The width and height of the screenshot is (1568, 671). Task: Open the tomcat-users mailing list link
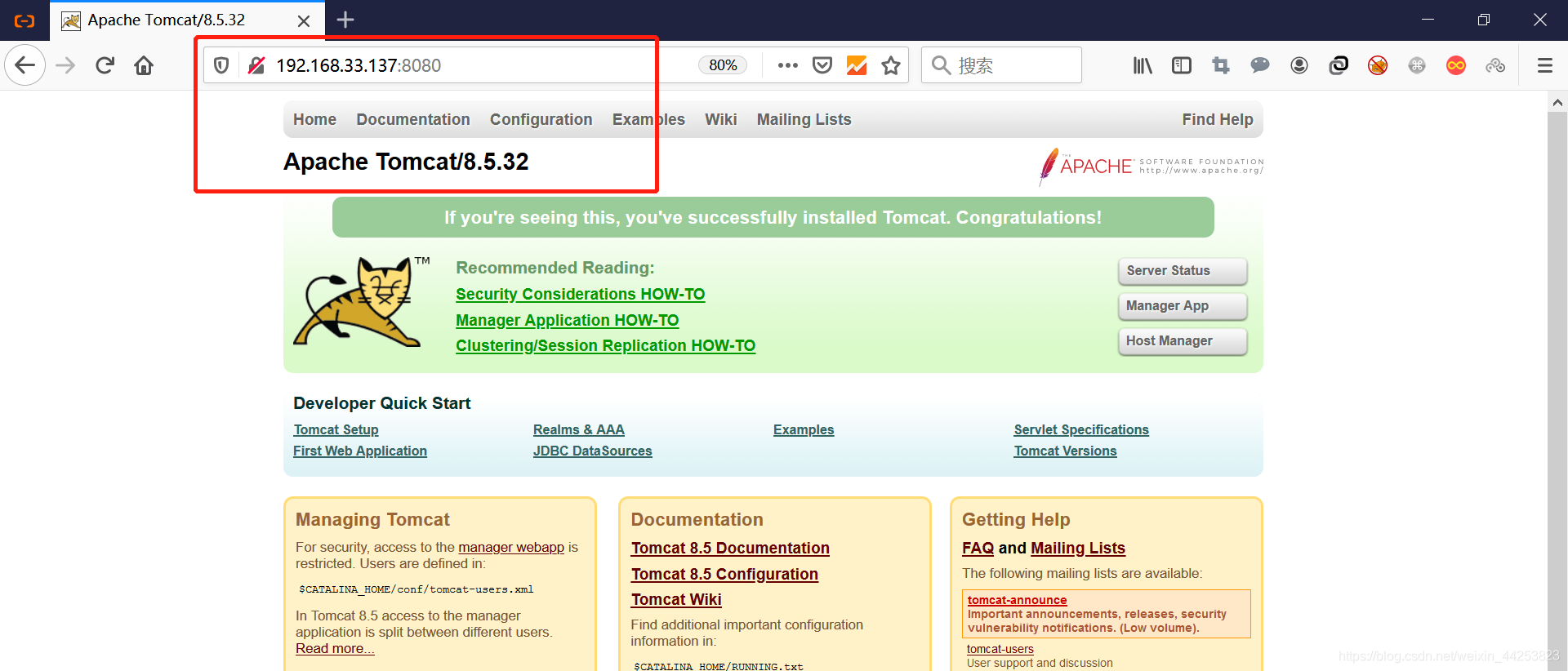click(x=1000, y=649)
